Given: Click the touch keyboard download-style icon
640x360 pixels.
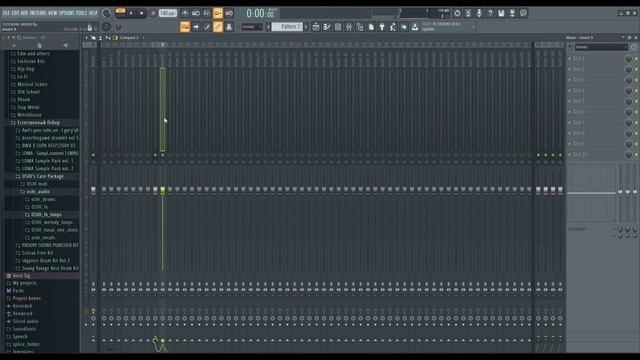Looking at the screenshot, I should (415, 27).
